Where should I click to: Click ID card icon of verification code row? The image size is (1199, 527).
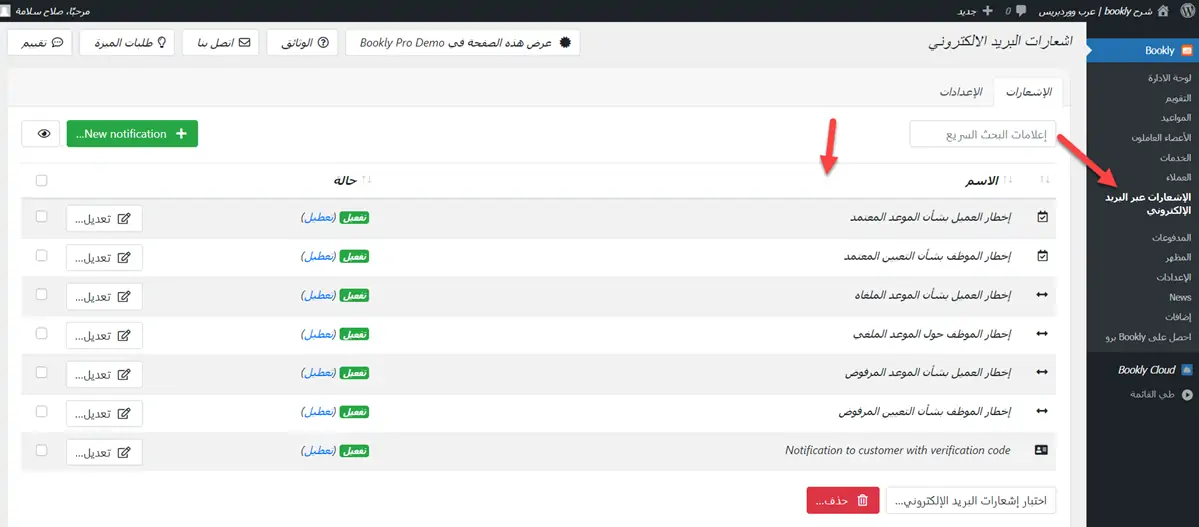pyautogui.click(x=1041, y=451)
